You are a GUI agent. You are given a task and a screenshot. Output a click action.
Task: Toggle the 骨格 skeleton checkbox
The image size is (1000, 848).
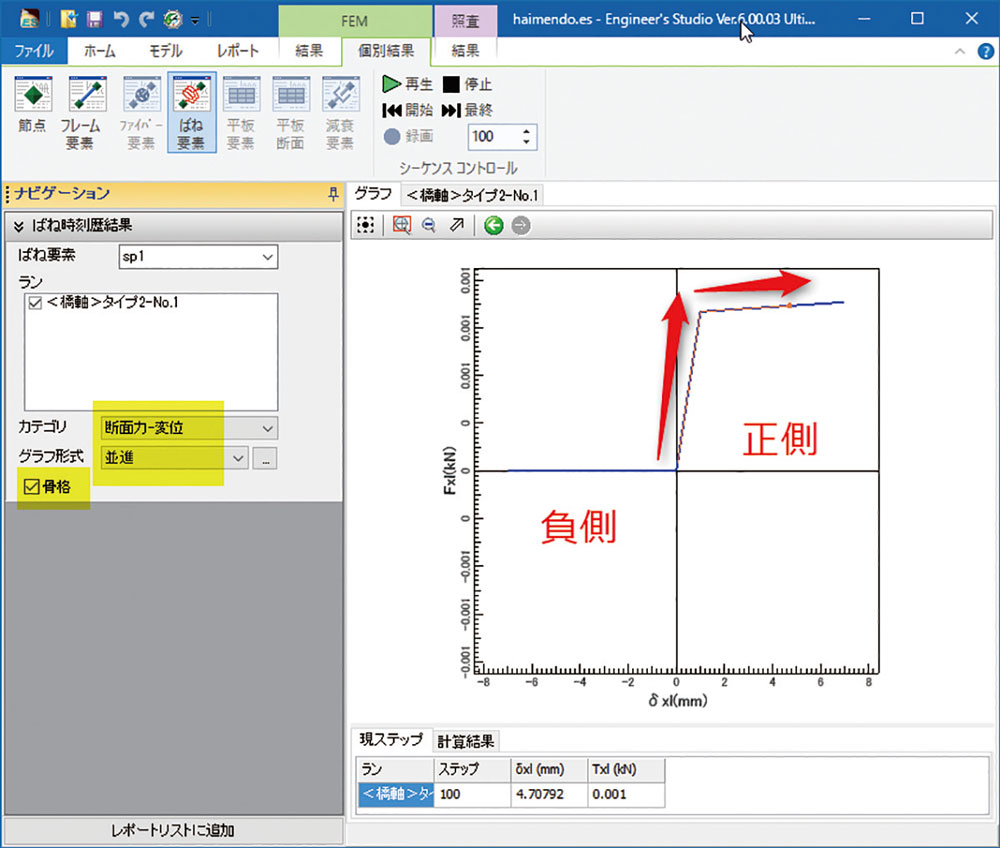click(x=32, y=487)
